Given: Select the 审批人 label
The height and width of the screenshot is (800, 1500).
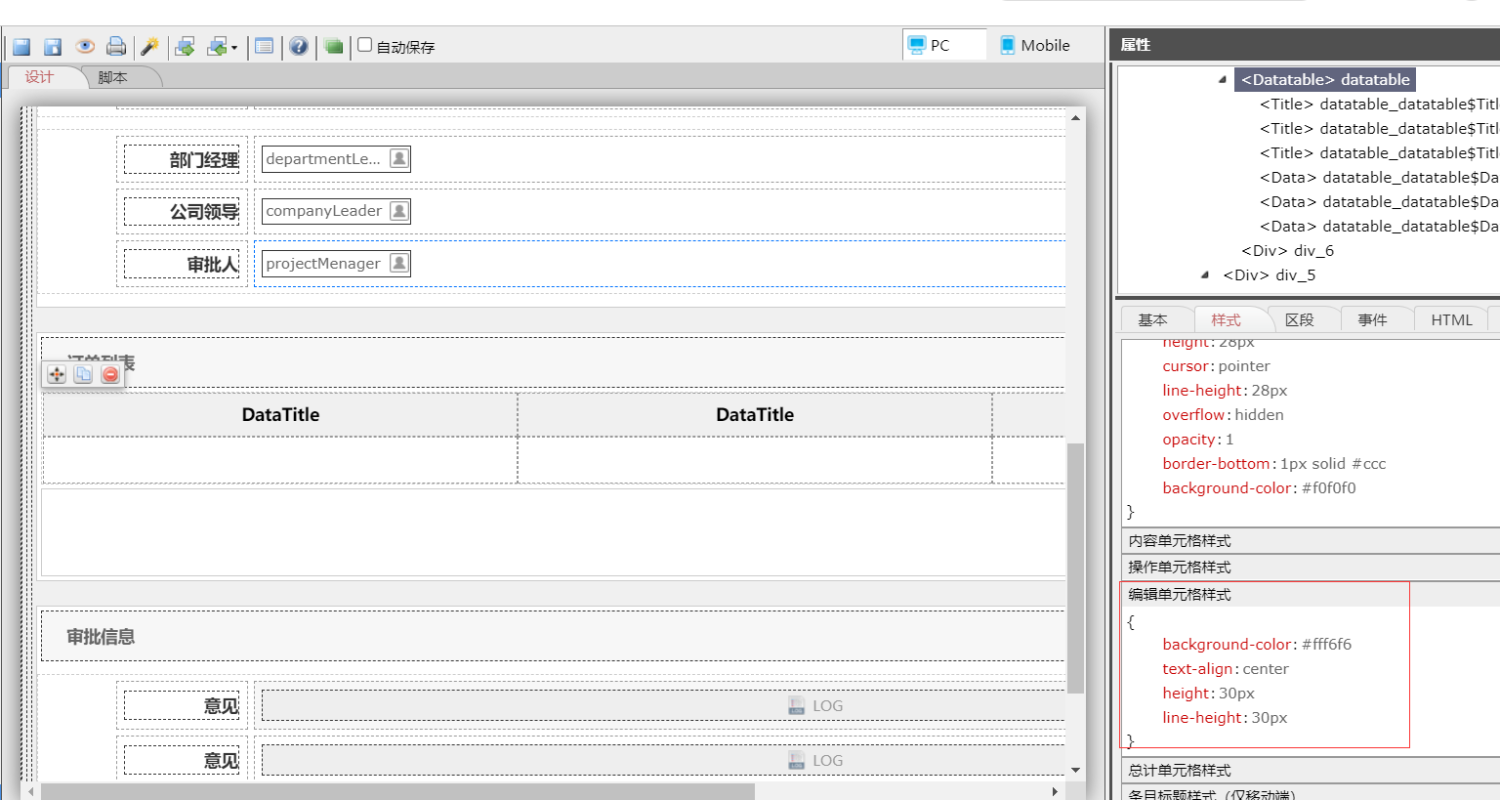Looking at the screenshot, I should pyautogui.click(x=182, y=264).
